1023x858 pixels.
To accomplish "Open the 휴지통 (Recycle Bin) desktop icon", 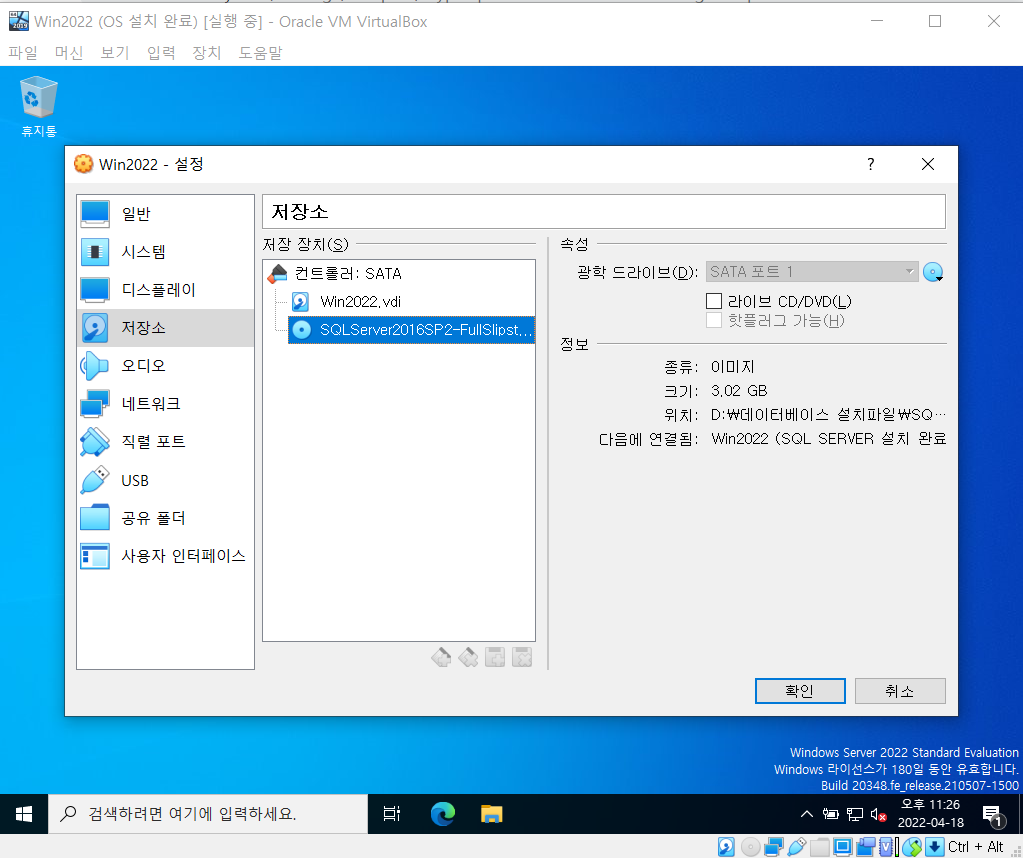I will (x=39, y=106).
